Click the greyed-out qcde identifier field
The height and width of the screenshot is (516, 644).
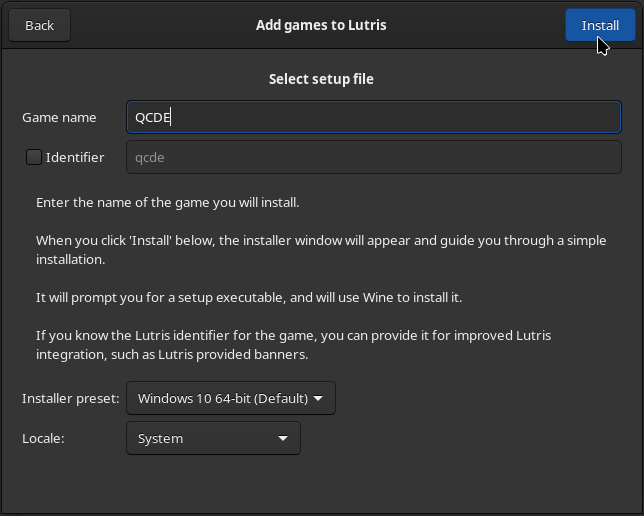(373, 157)
